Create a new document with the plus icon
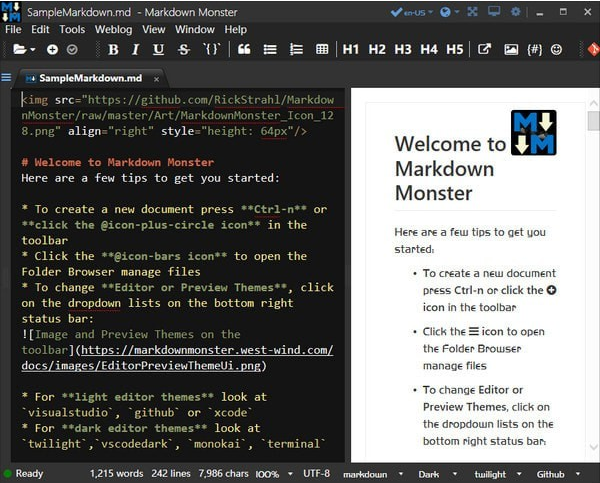The width and height of the screenshot is (600, 483). [52, 49]
